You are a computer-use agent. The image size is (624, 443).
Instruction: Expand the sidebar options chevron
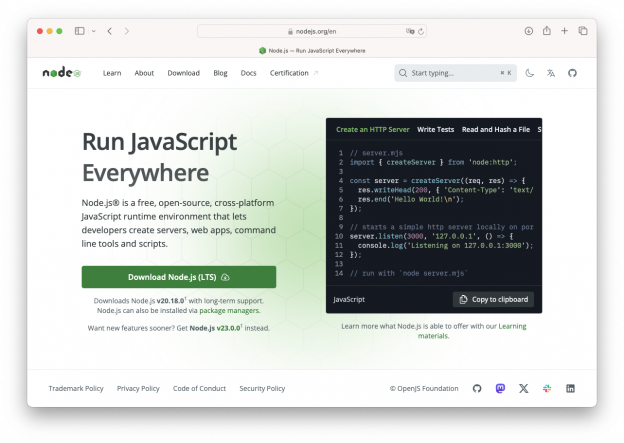pyautogui.click(x=94, y=31)
